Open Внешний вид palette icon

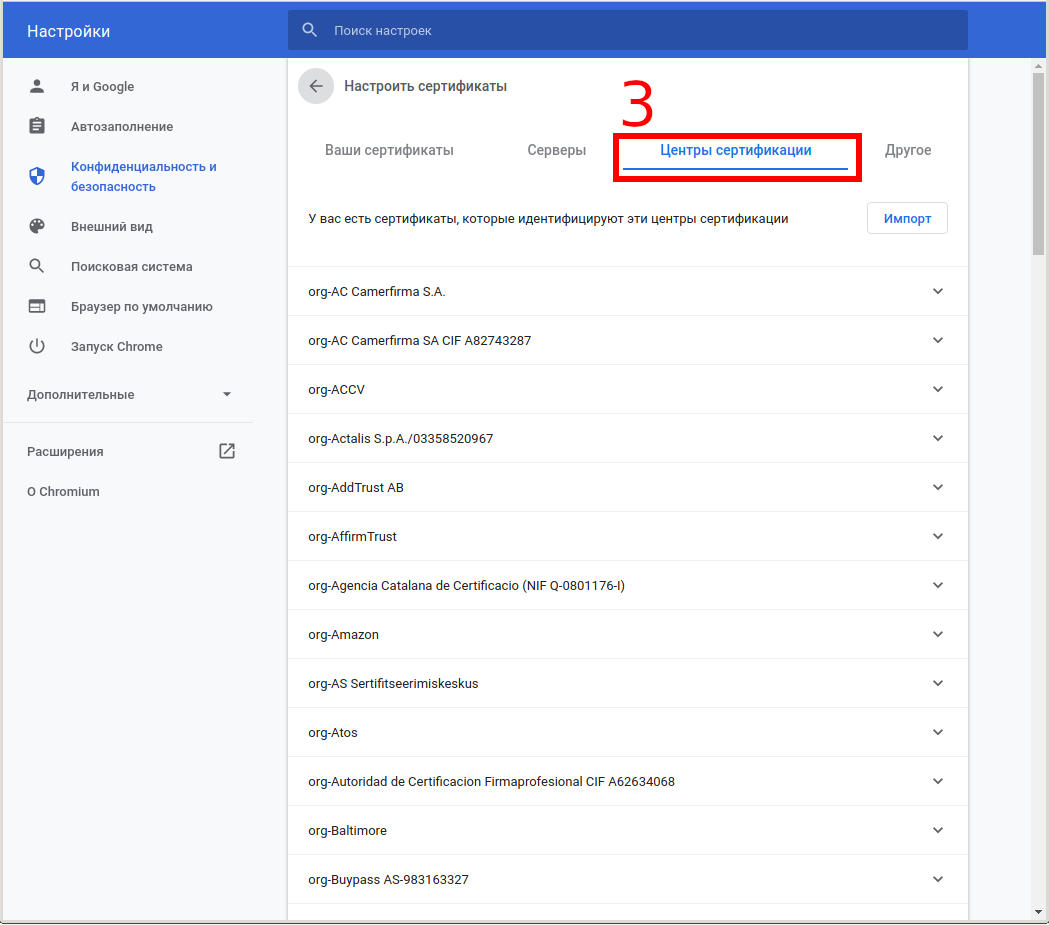point(37,226)
